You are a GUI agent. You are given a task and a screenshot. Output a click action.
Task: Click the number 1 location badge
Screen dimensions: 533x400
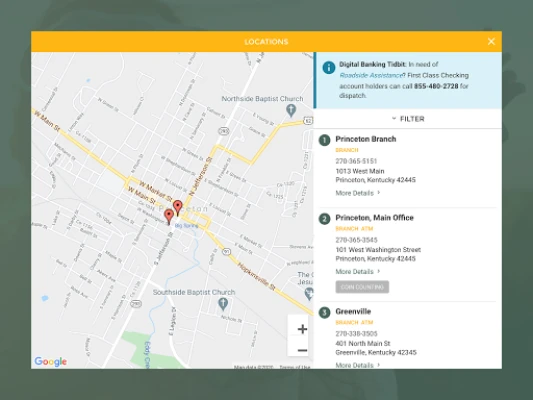coord(324,140)
